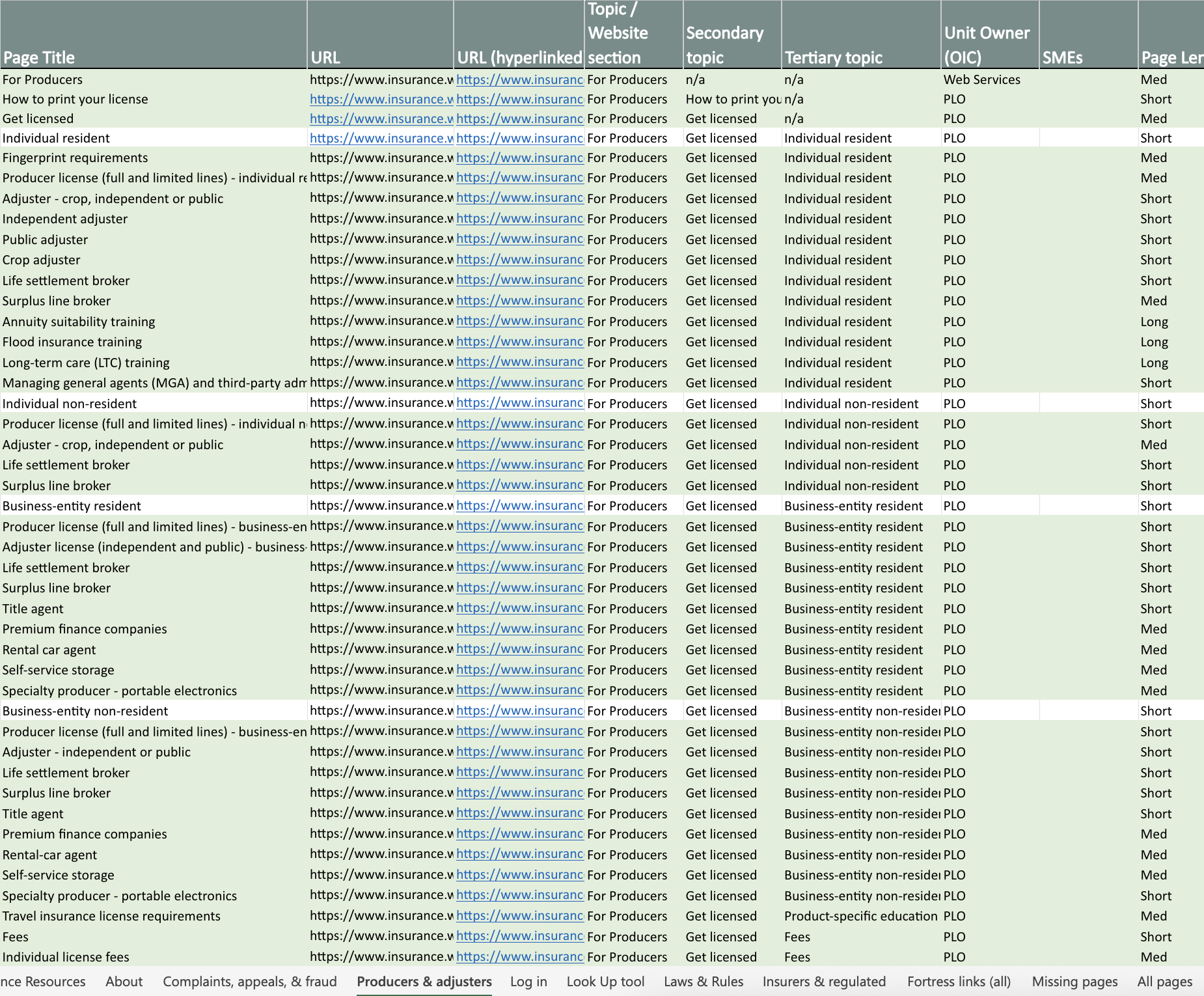Open URL column link for Get licensed row
The image size is (1204, 996).
[x=381, y=118]
